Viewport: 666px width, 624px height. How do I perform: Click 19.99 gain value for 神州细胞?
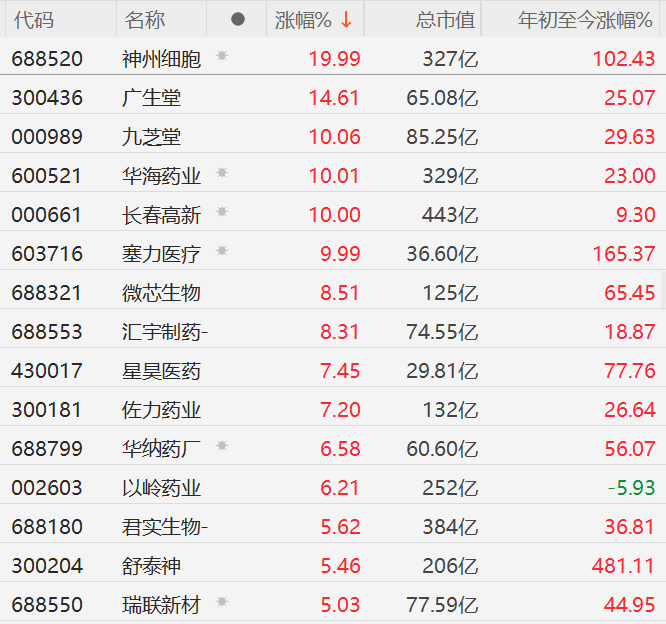(334, 59)
